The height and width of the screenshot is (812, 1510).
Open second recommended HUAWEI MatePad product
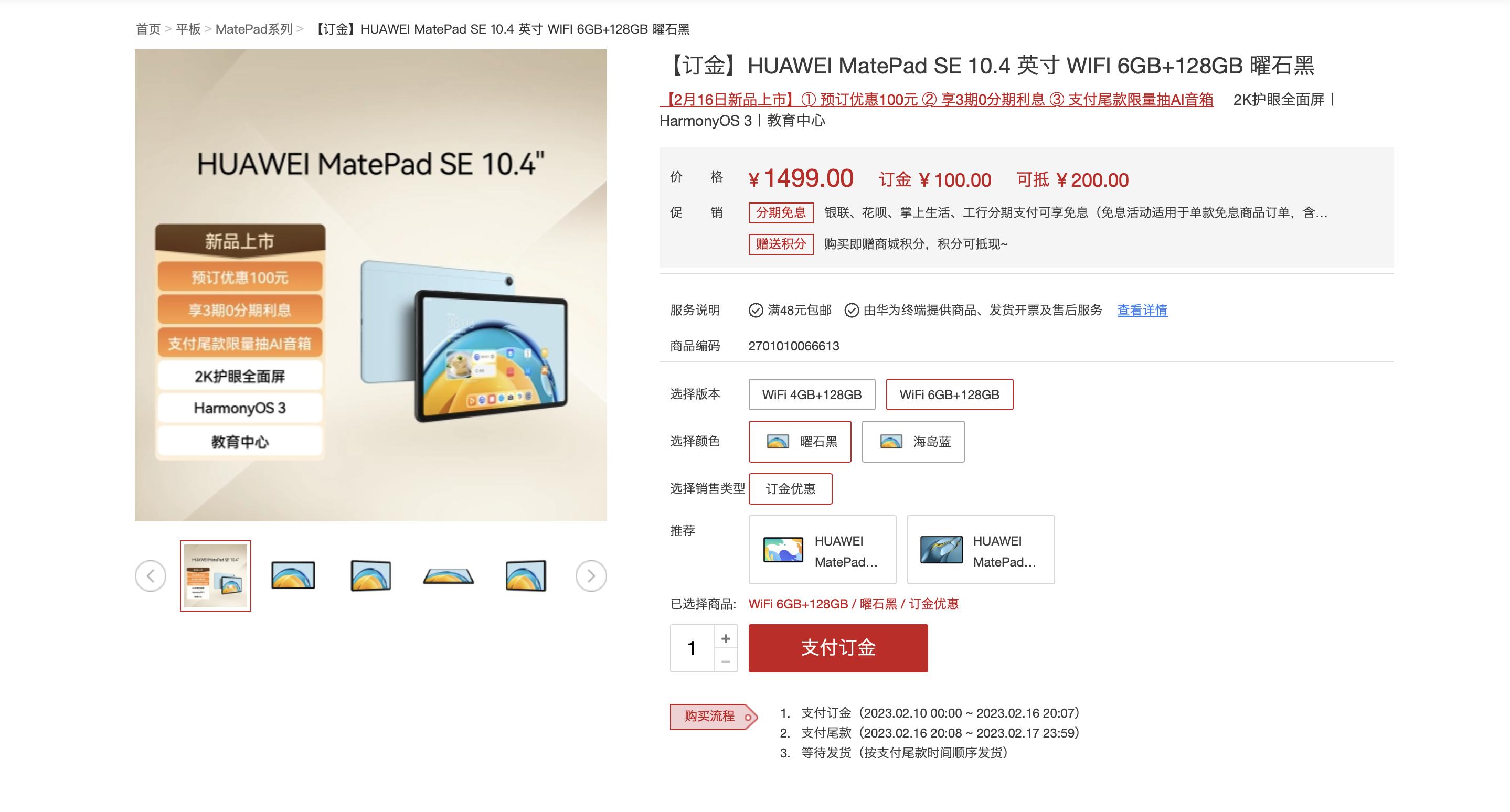[981, 550]
